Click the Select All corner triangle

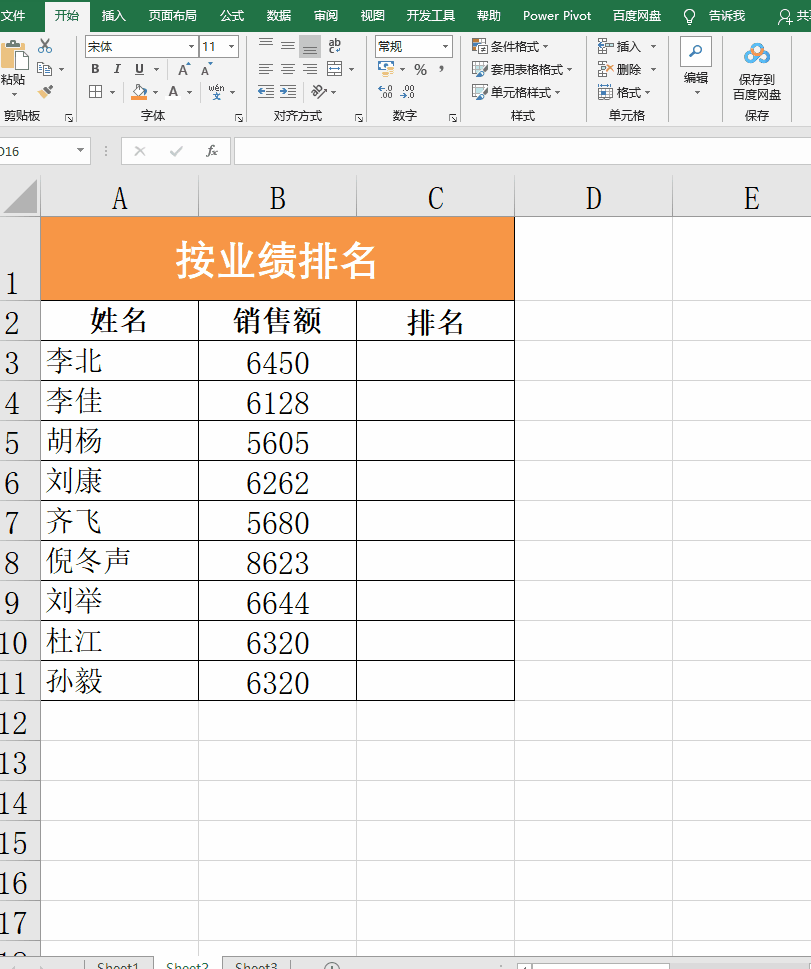click(20, 197)
